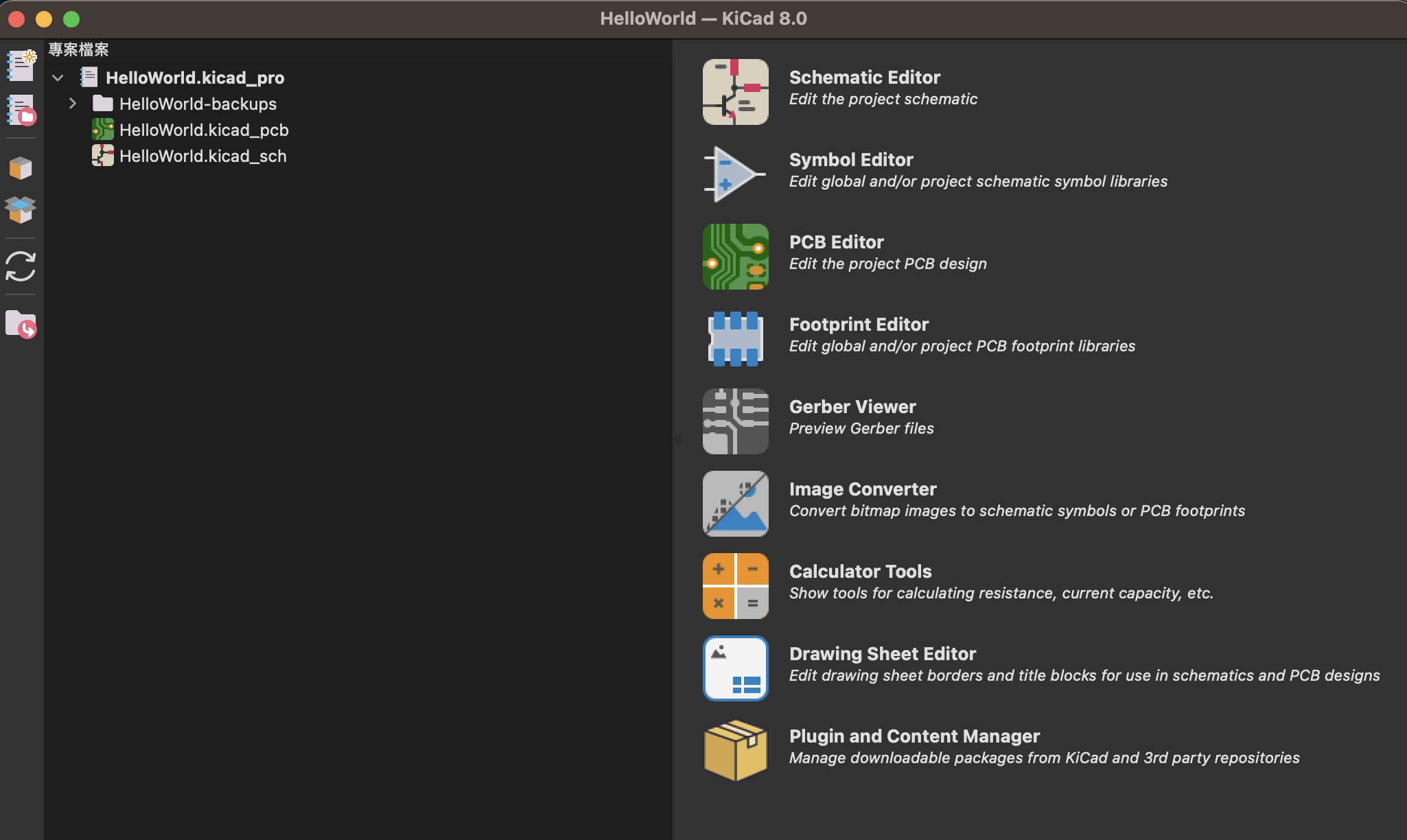
Task: Click 'Edit global and/or project schematic symbol libraries'
Action: (x=978, y=181)
